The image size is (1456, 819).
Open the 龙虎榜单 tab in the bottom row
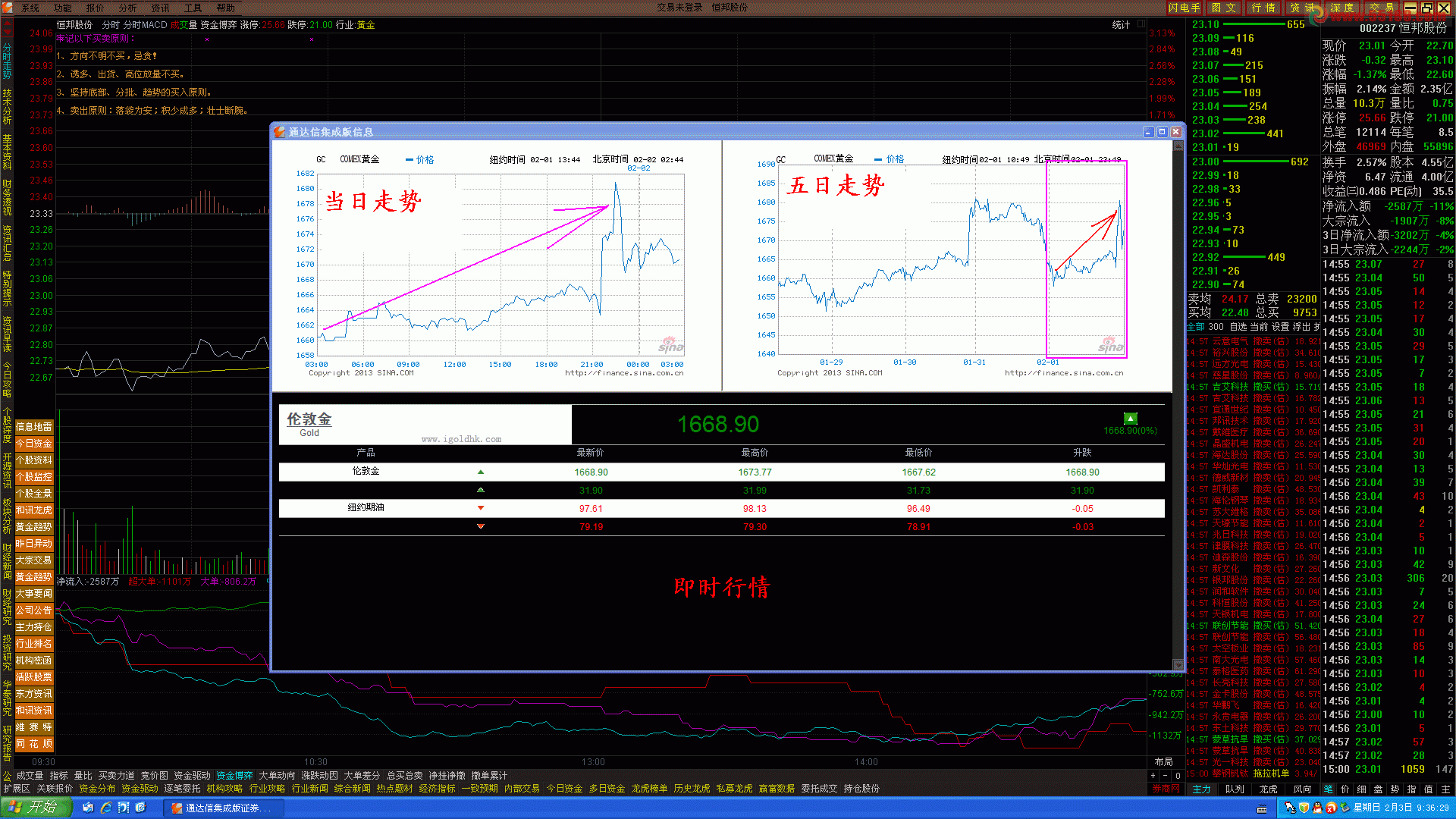pyautogui.click(x=649, y=789)
